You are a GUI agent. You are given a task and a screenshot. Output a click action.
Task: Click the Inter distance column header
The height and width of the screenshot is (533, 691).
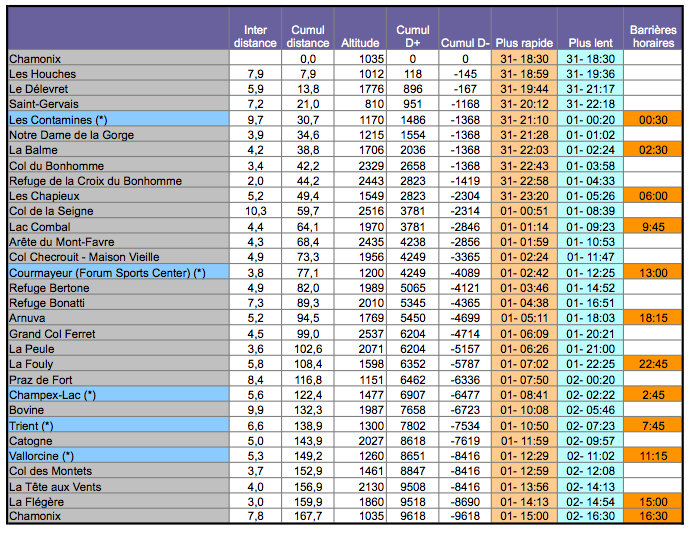pos(255,37)
